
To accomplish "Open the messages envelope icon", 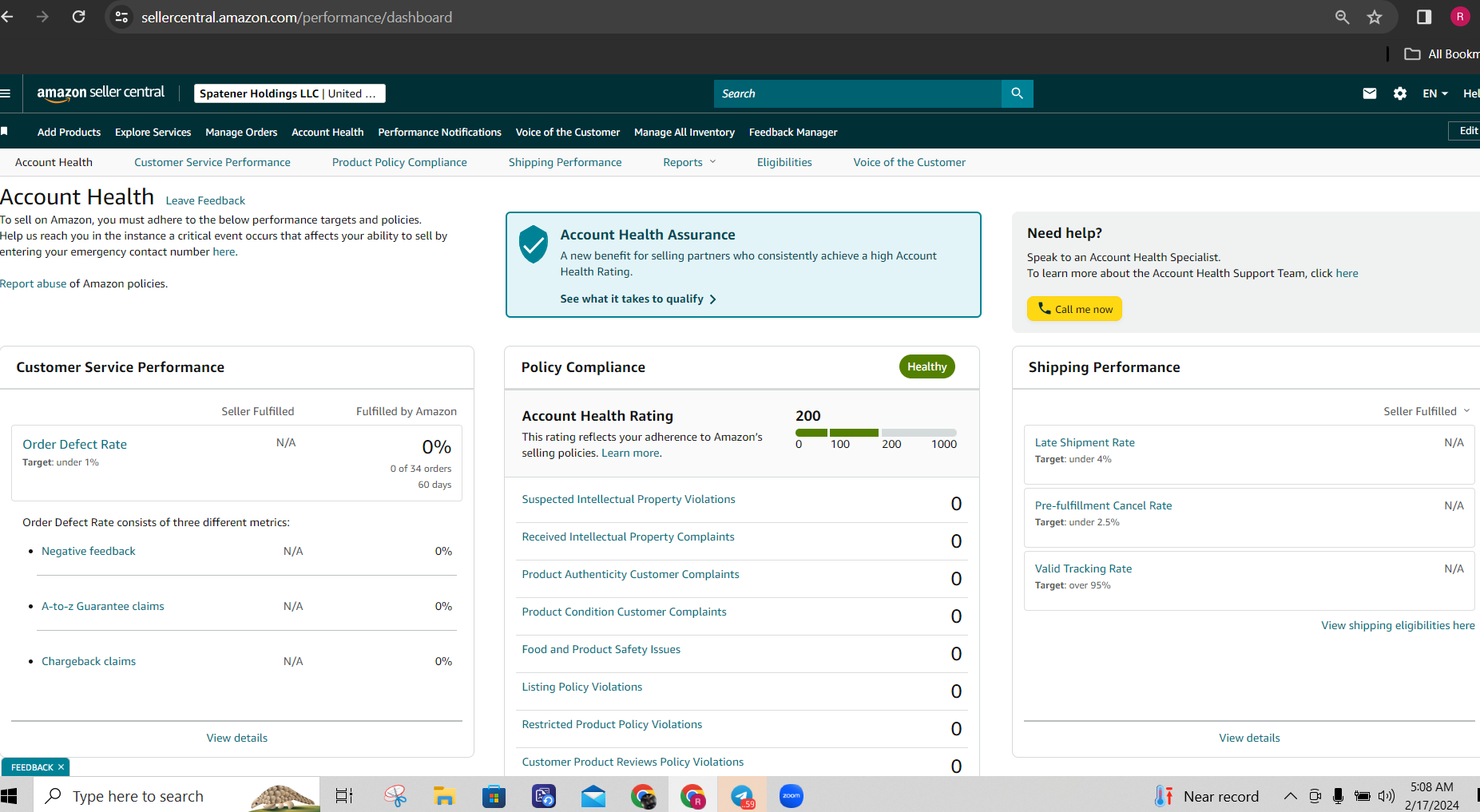I will click(1370, 93).
